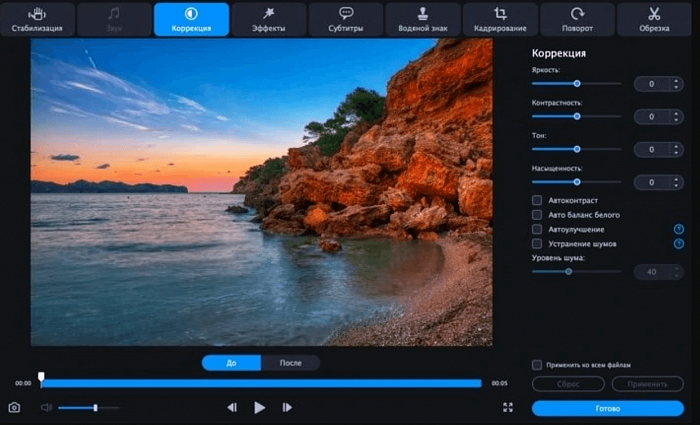Open the Поворот rotate tab

click(577, 19)
